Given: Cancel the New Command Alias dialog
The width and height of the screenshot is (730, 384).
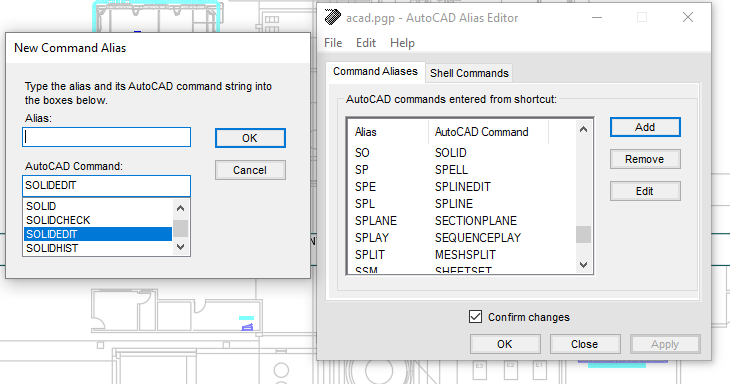Looking at the screenshot, I should tap(250, 170).
